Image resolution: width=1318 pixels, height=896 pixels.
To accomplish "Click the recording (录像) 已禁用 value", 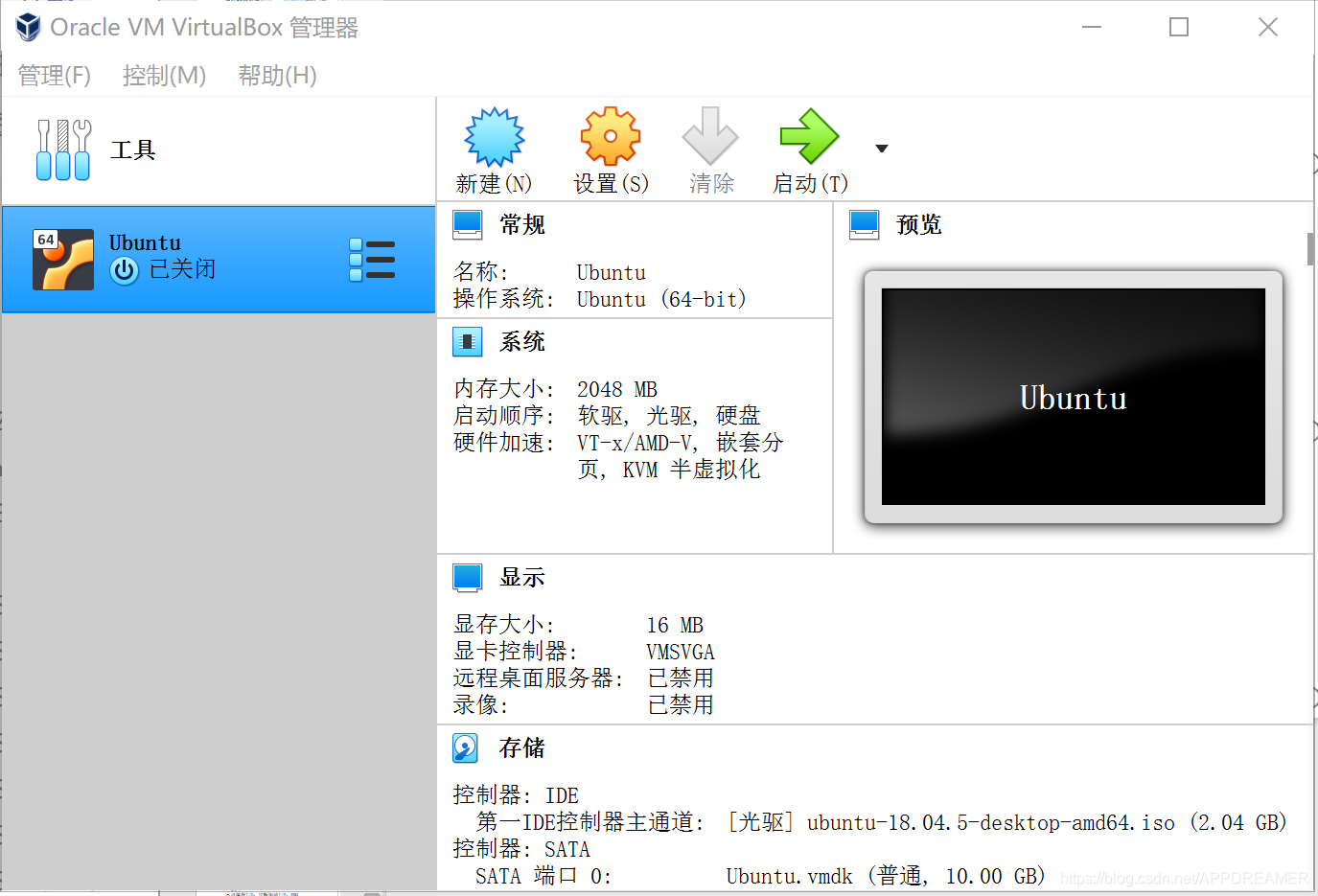I will point(681,706).
